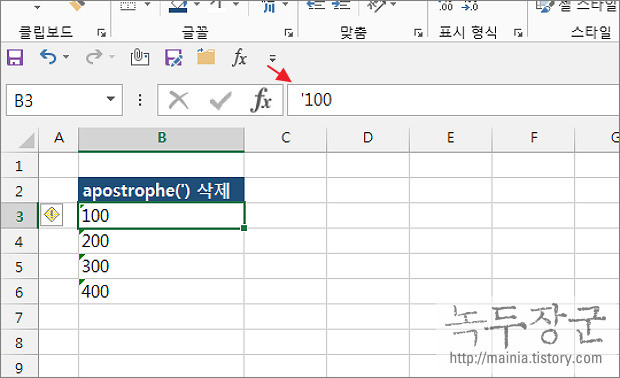Click header cell "apostrophe(') 삭제"

(161, 190)
